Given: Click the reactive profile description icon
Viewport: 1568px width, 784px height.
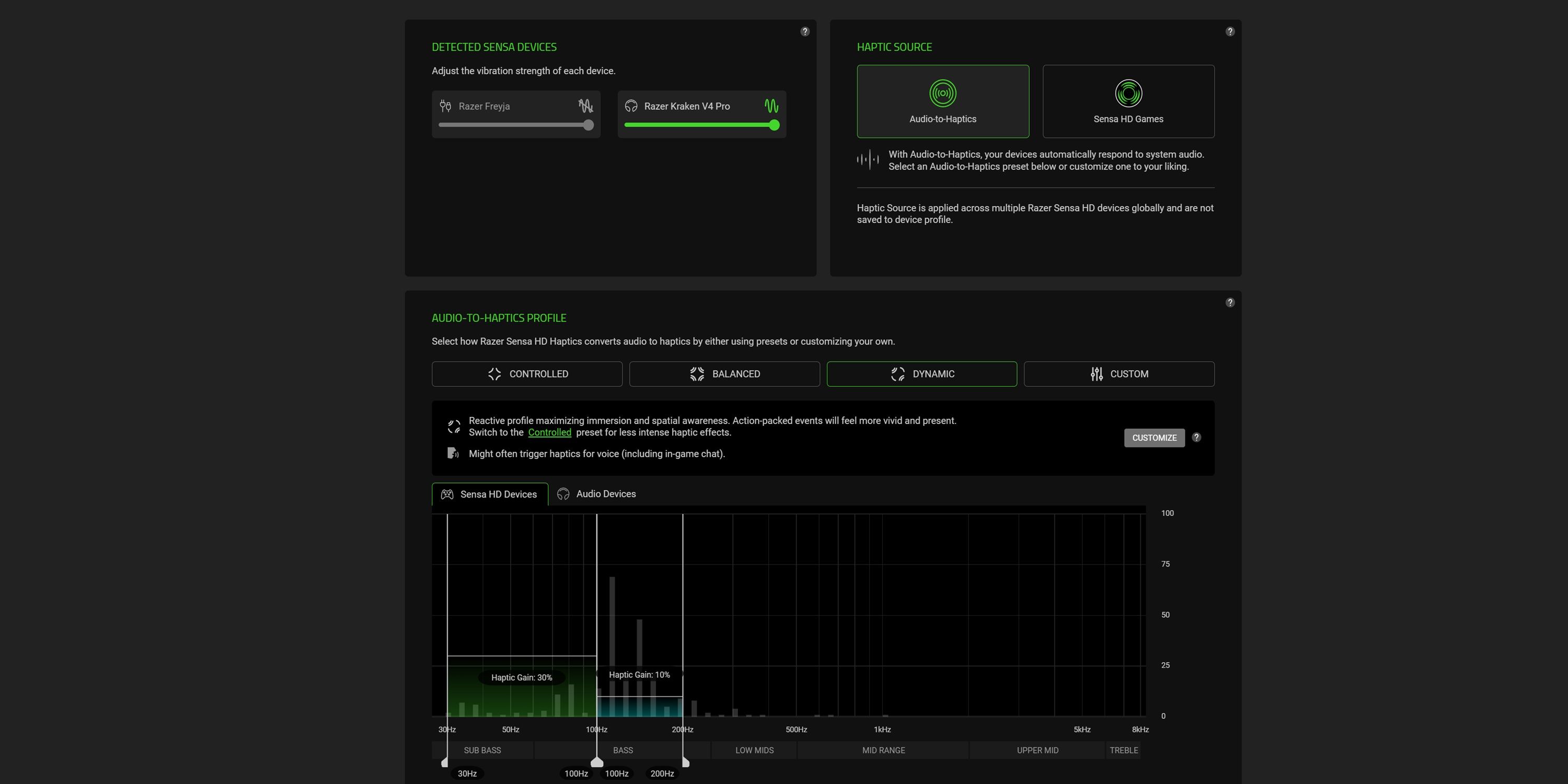Looking at the screenshot, I should [454, 426].
